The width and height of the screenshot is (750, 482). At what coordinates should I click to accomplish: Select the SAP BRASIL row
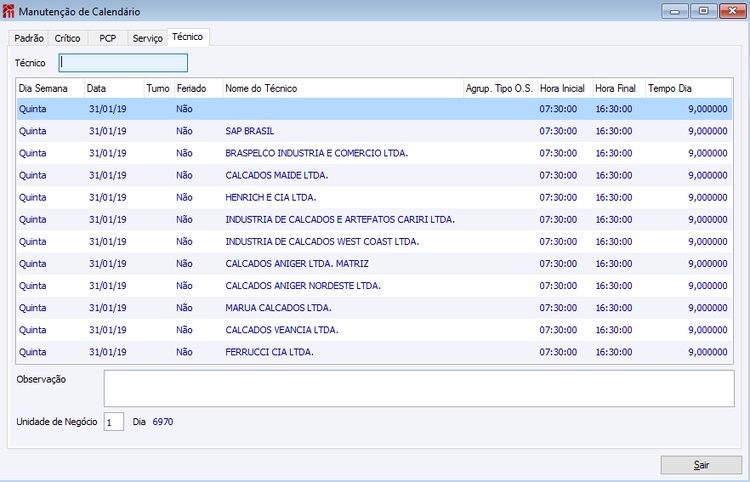tap(374, 131)
